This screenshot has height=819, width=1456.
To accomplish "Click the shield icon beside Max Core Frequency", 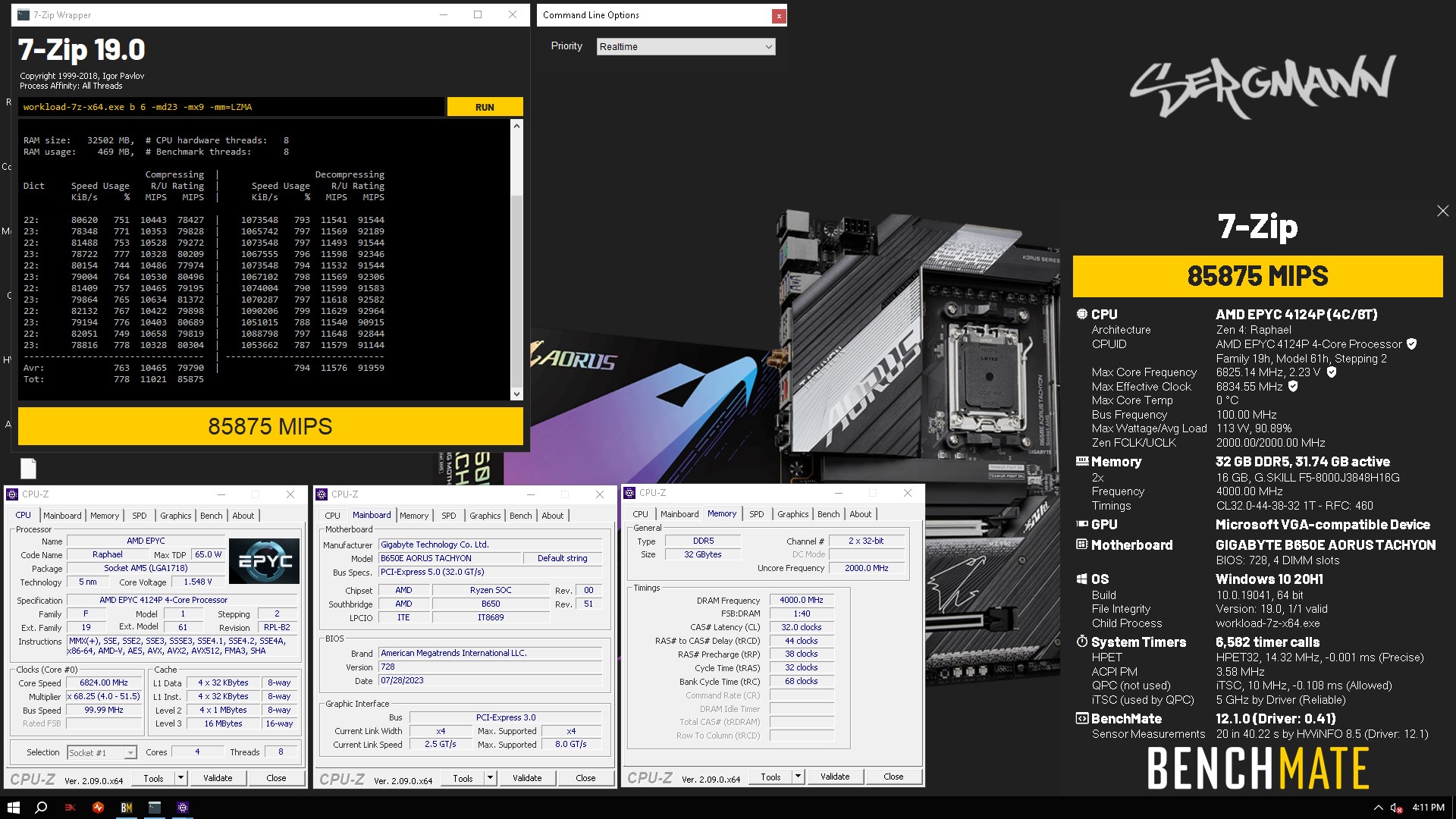I will [1332, 372].
